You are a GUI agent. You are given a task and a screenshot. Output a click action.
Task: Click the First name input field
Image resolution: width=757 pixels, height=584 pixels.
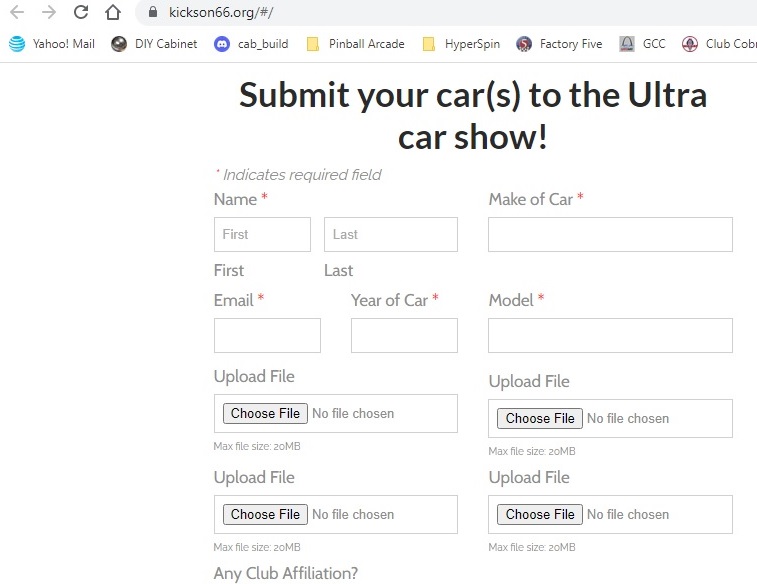pyautogui.click(x=262, y=235)
